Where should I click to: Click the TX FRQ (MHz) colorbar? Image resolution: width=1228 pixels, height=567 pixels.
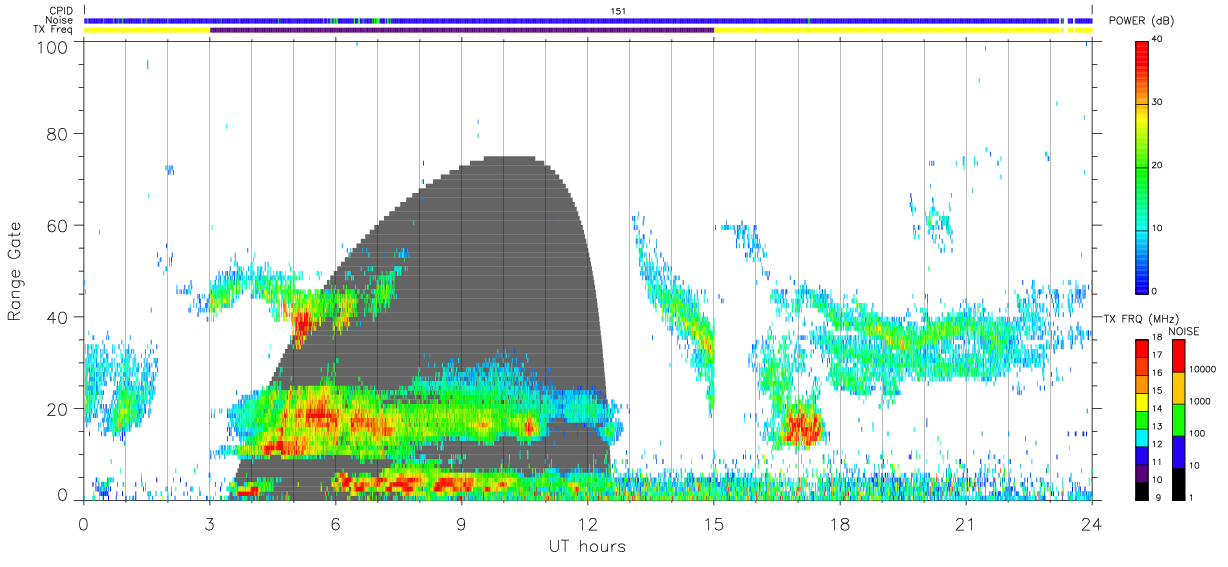1143,420
